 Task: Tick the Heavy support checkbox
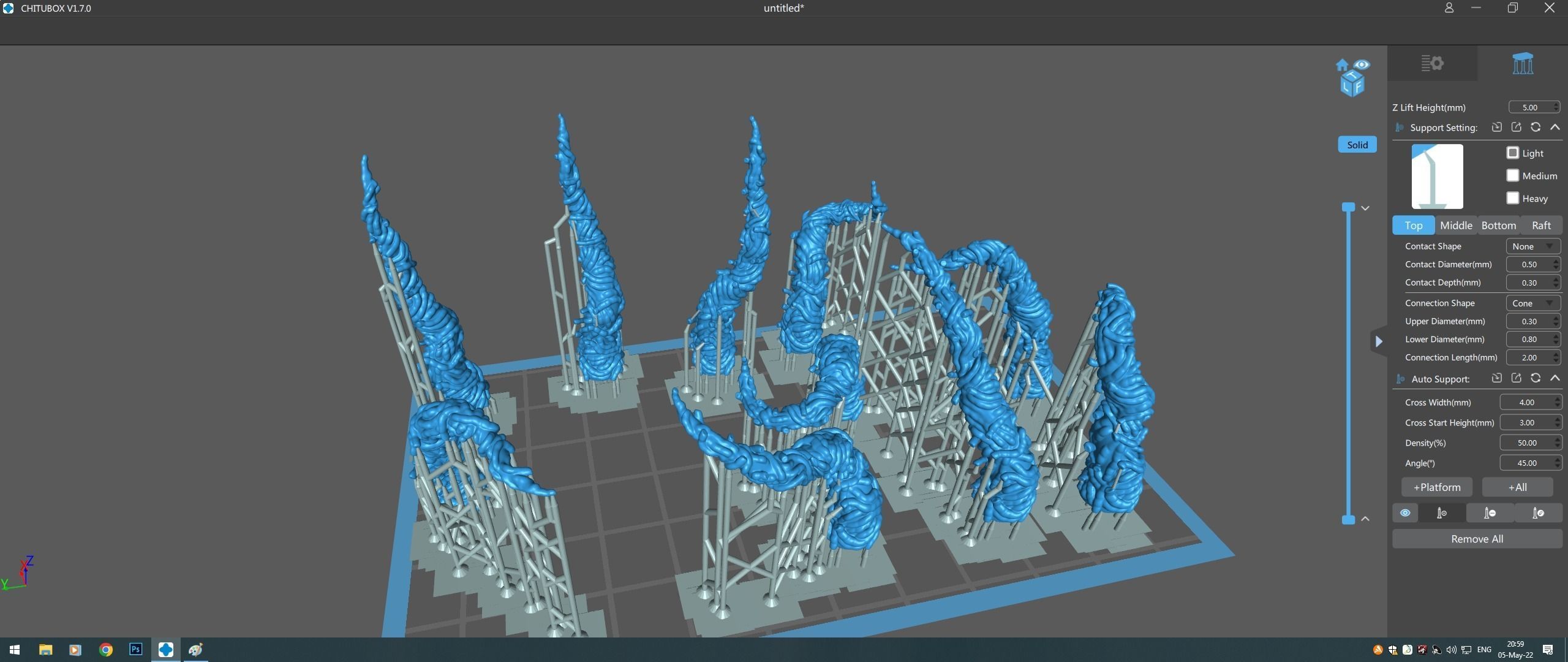tap(1513, 198)
